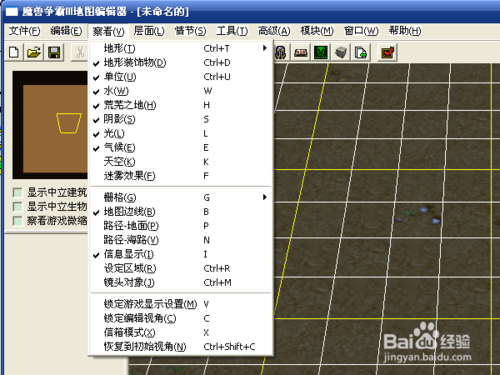This screenshot has height=375, width=500.
Task: Open the Import Manager document icon
Action: [x=361, y=52]
